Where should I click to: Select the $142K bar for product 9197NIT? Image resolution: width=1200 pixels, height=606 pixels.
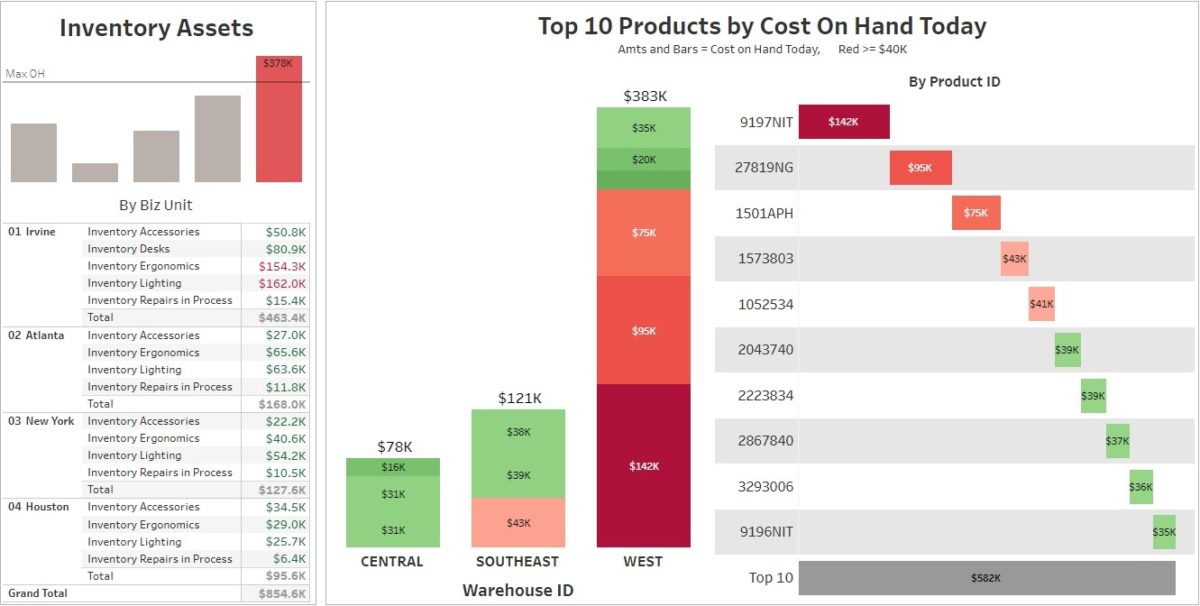[x=843, y=122]
